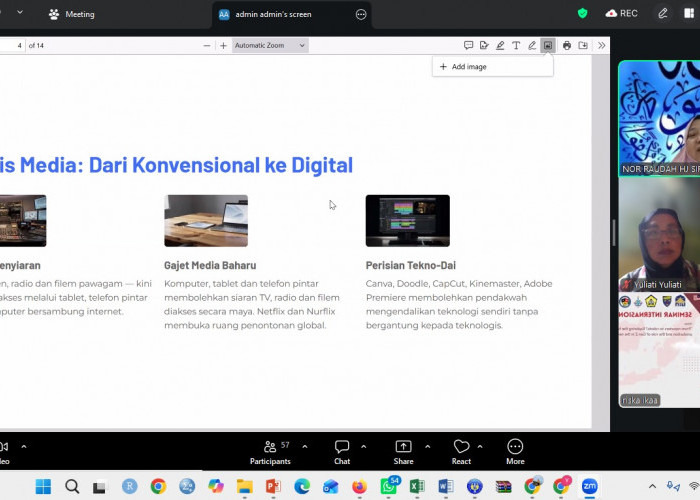Expand Participants options caret
This screenshot has height=500, width=700.
(304, 446)
